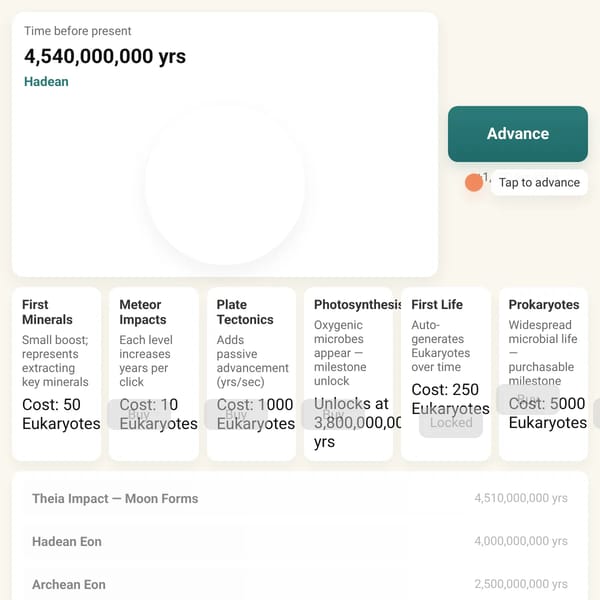Click the Plate Tectonics card title

(x=245, y=312)
